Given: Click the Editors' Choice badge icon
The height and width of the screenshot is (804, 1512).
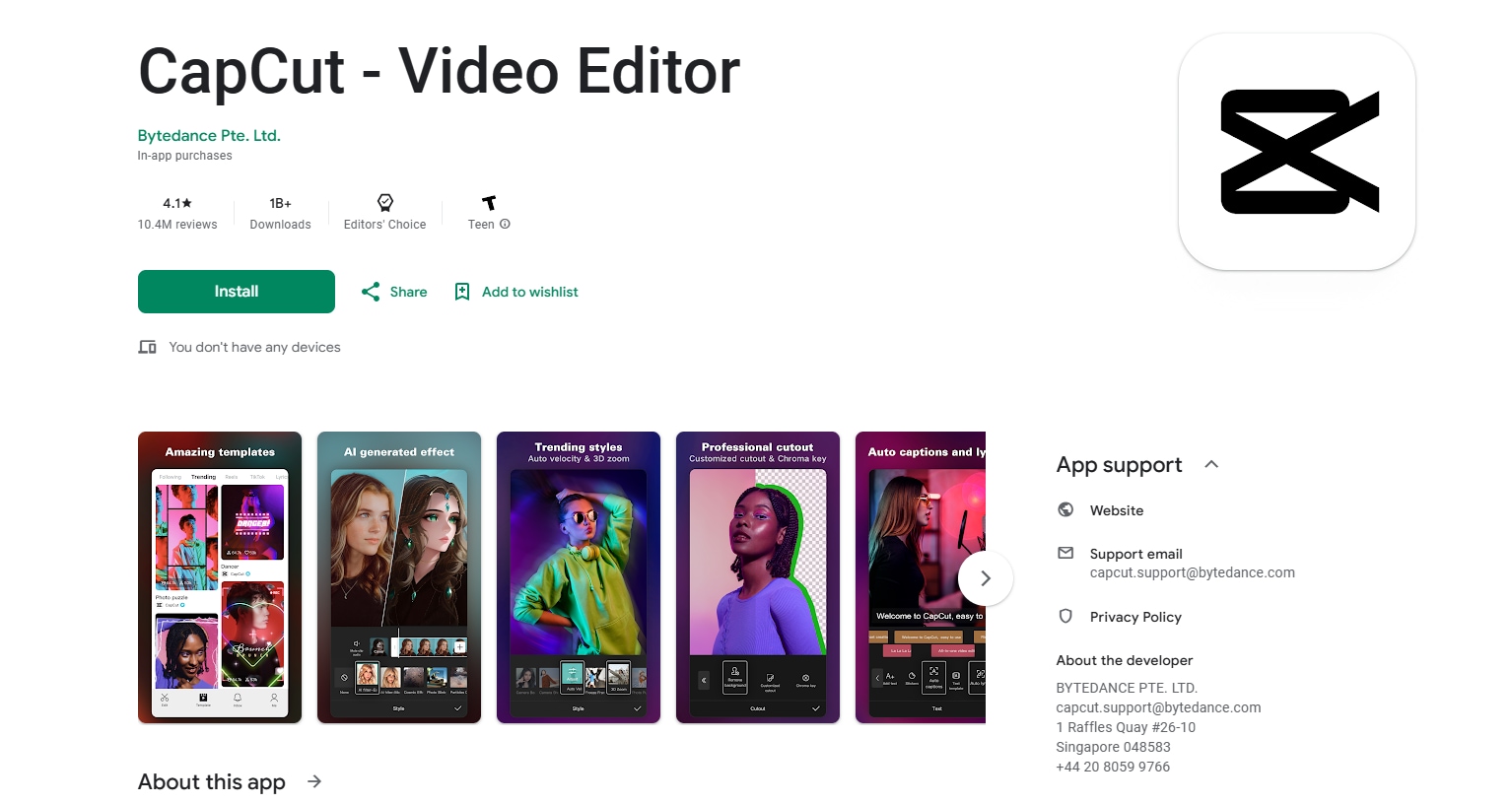Looking at the screenshot, I should (x=385, y=202).
